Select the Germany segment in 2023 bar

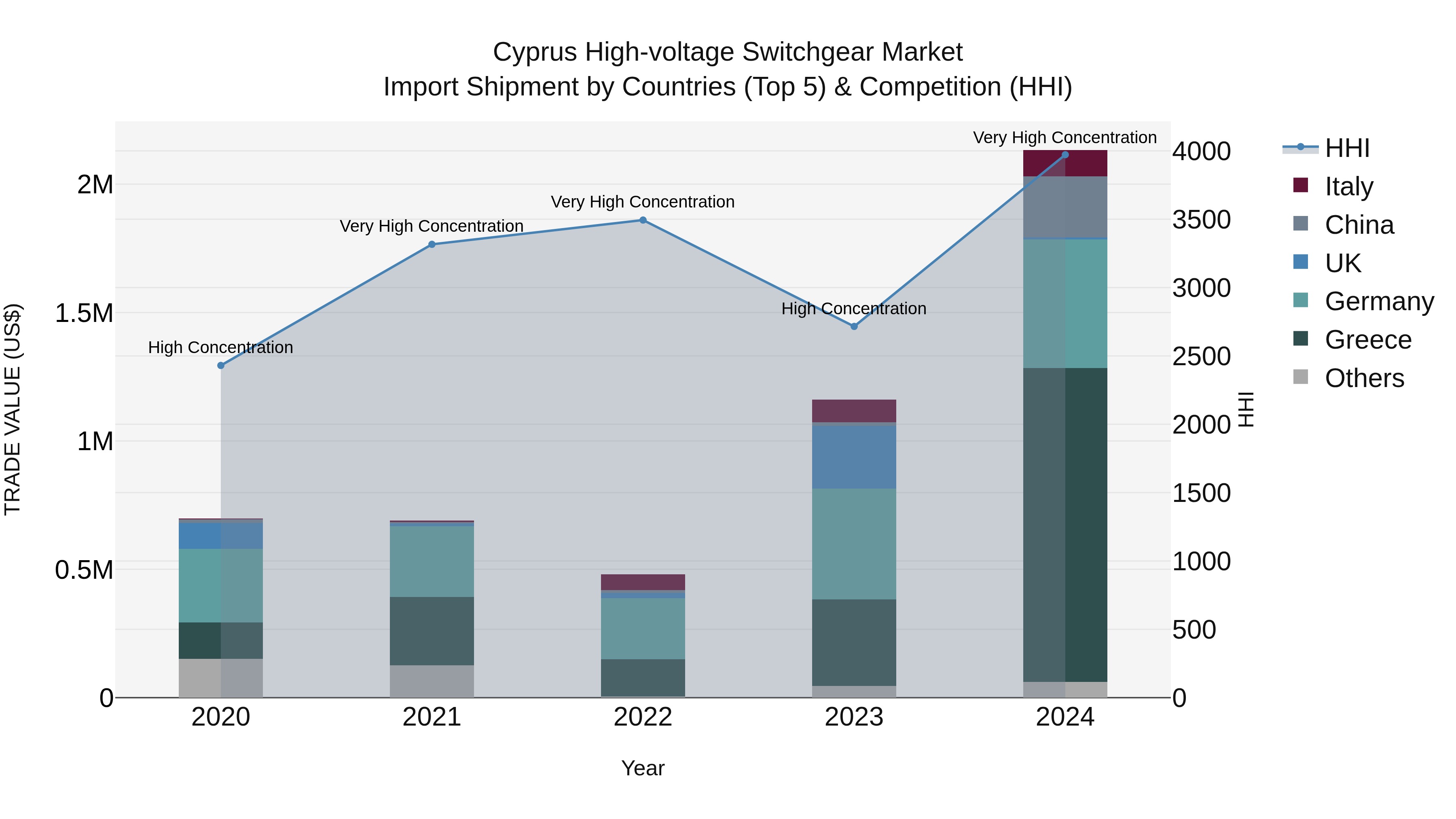[x=854, y=544]
